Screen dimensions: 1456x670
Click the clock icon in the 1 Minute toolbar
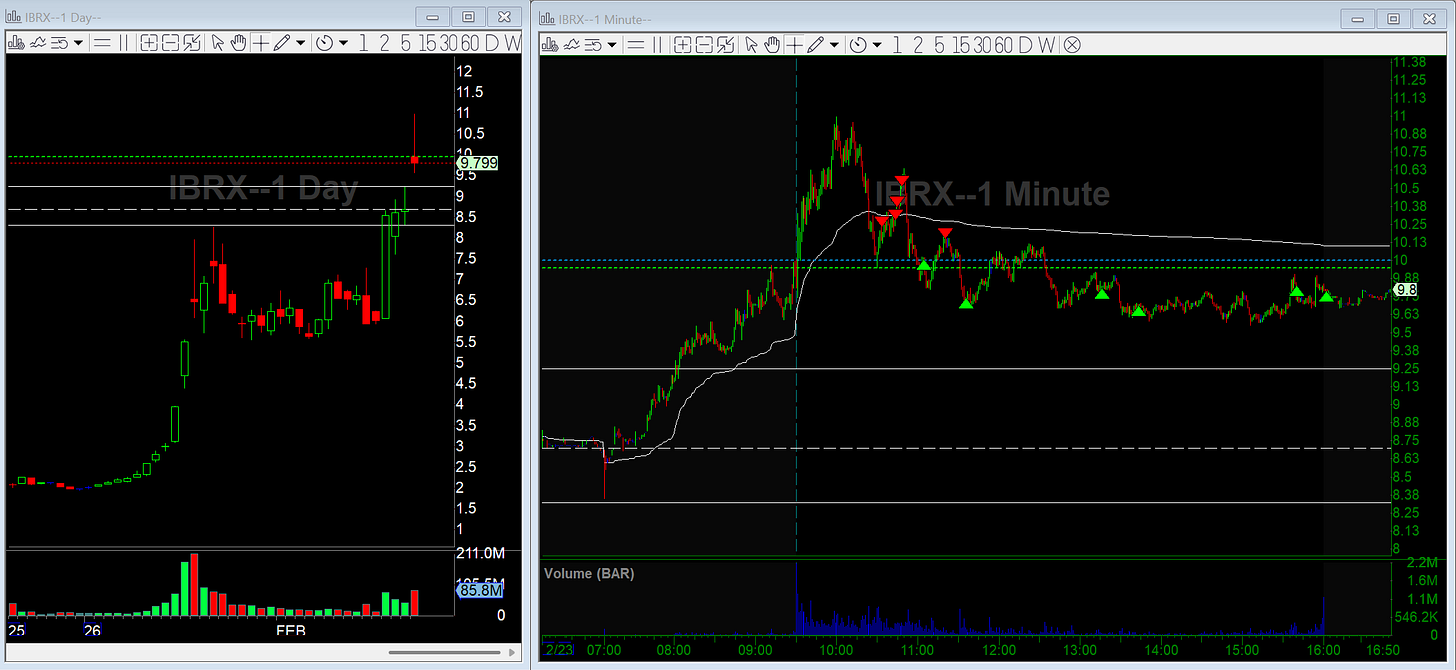(x=858, y=45)
